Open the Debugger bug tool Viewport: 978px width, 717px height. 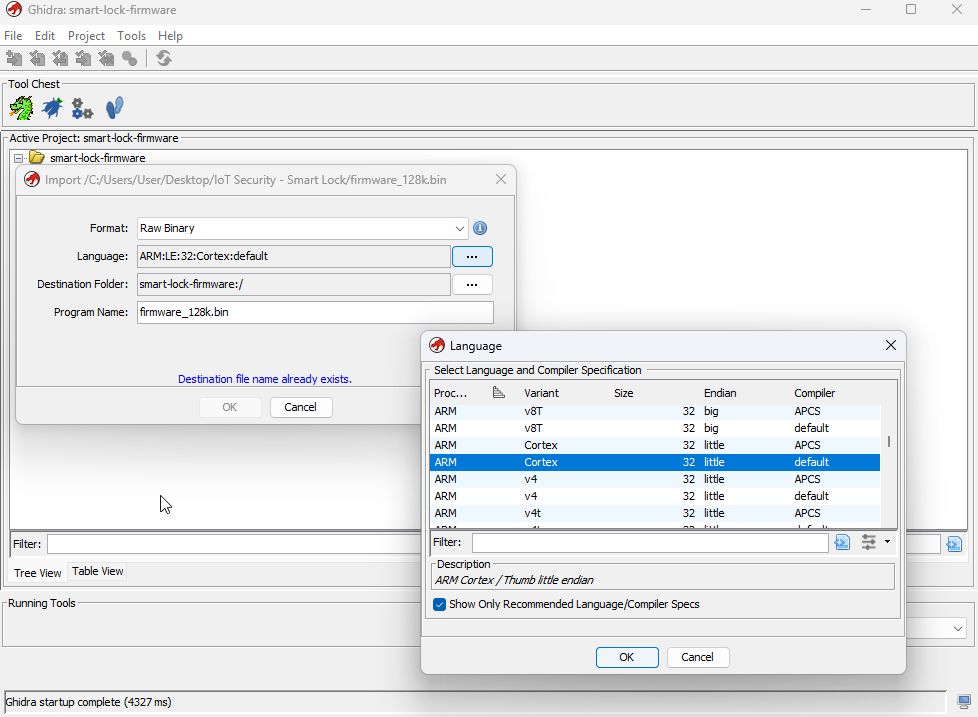pyautogui.click(x=52, y=107)
